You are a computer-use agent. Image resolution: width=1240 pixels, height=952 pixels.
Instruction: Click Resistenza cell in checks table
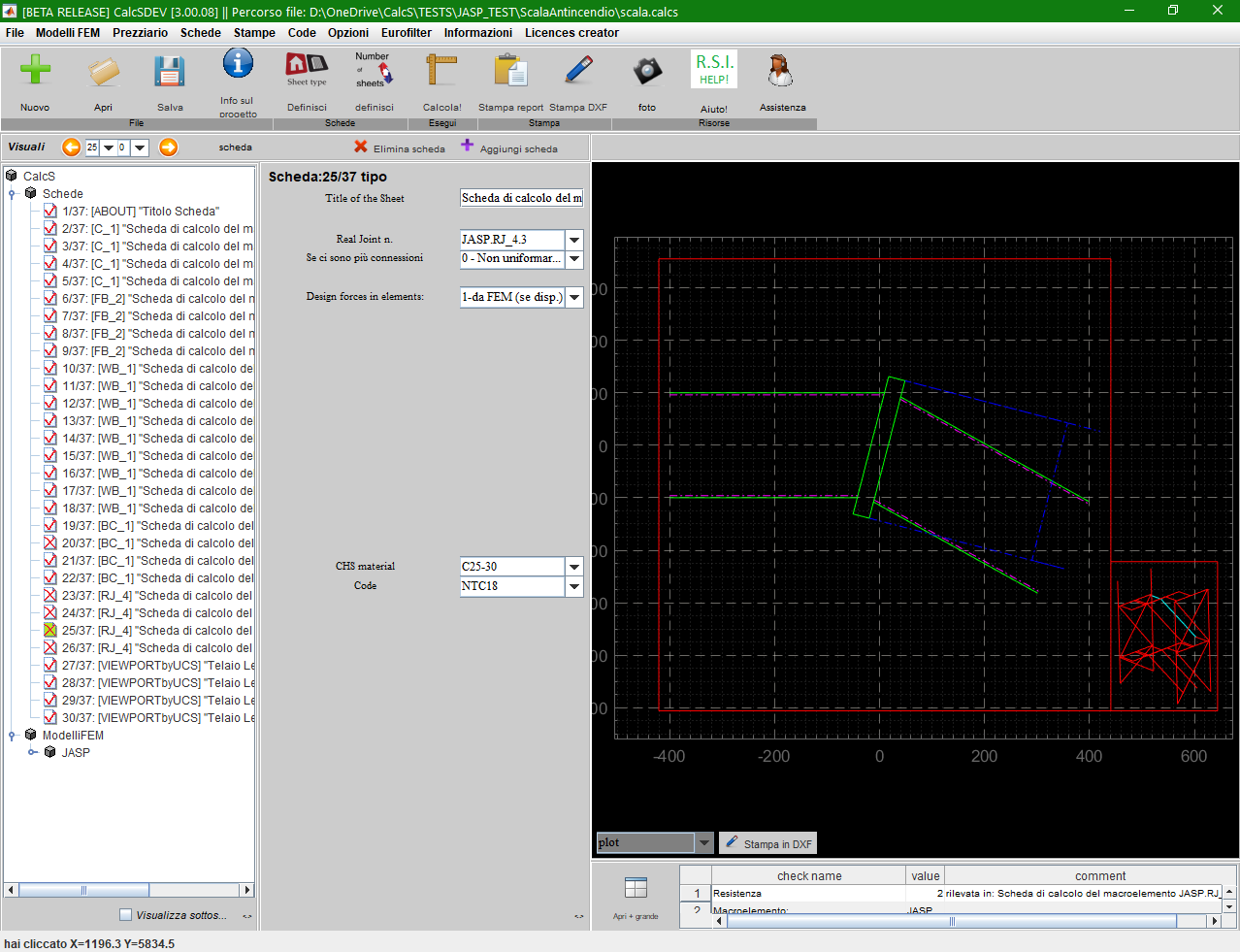coord(808,893)
